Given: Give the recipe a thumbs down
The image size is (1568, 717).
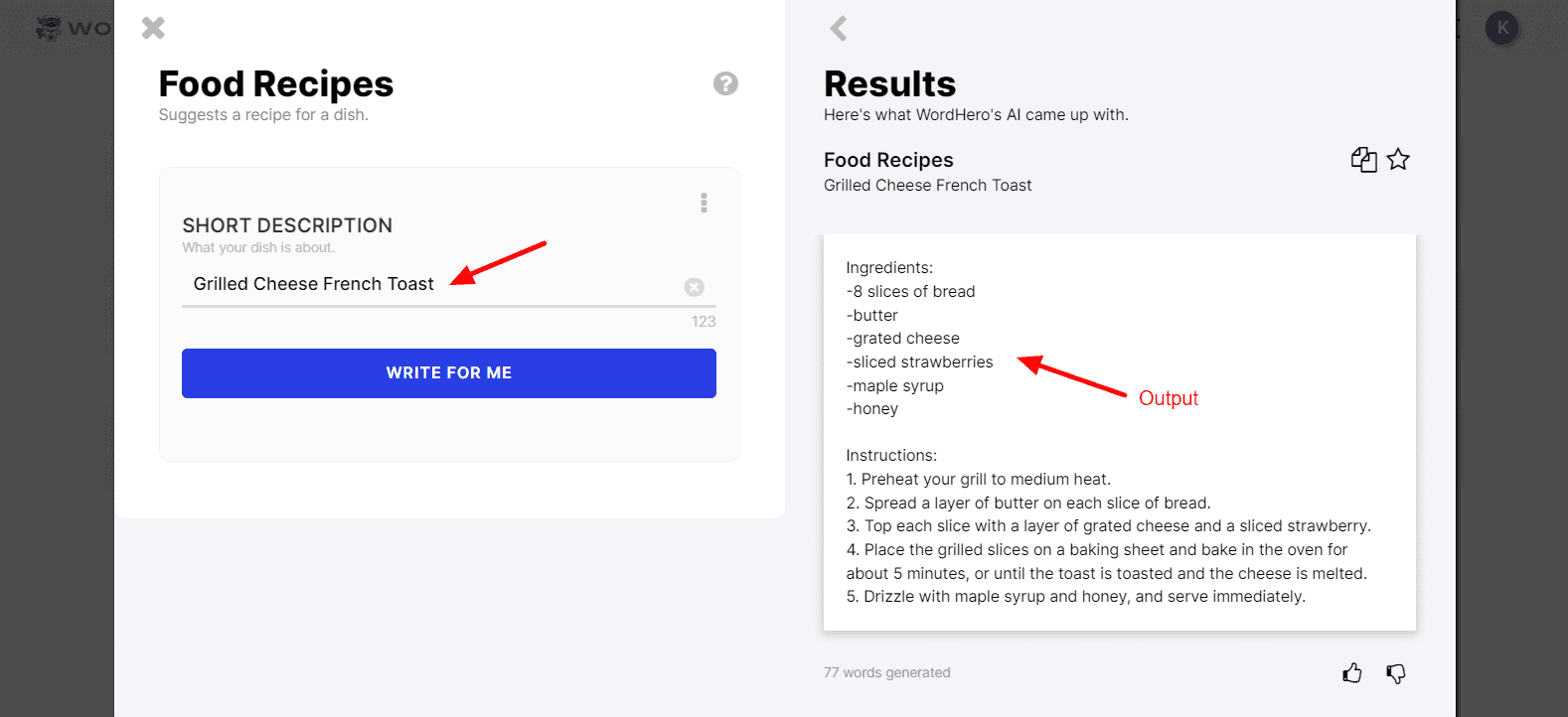Looking at the screenshot, I should [1396, 673].
